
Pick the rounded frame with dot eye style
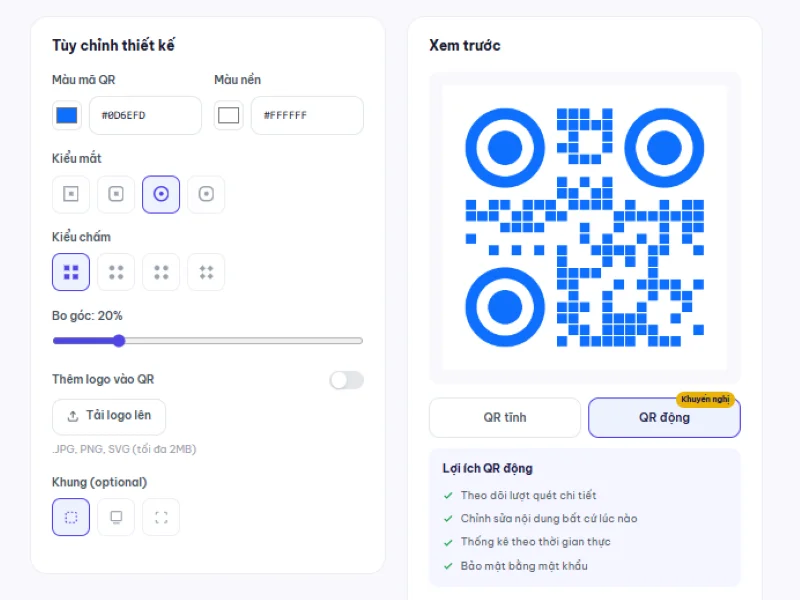[x=206, y=194]
